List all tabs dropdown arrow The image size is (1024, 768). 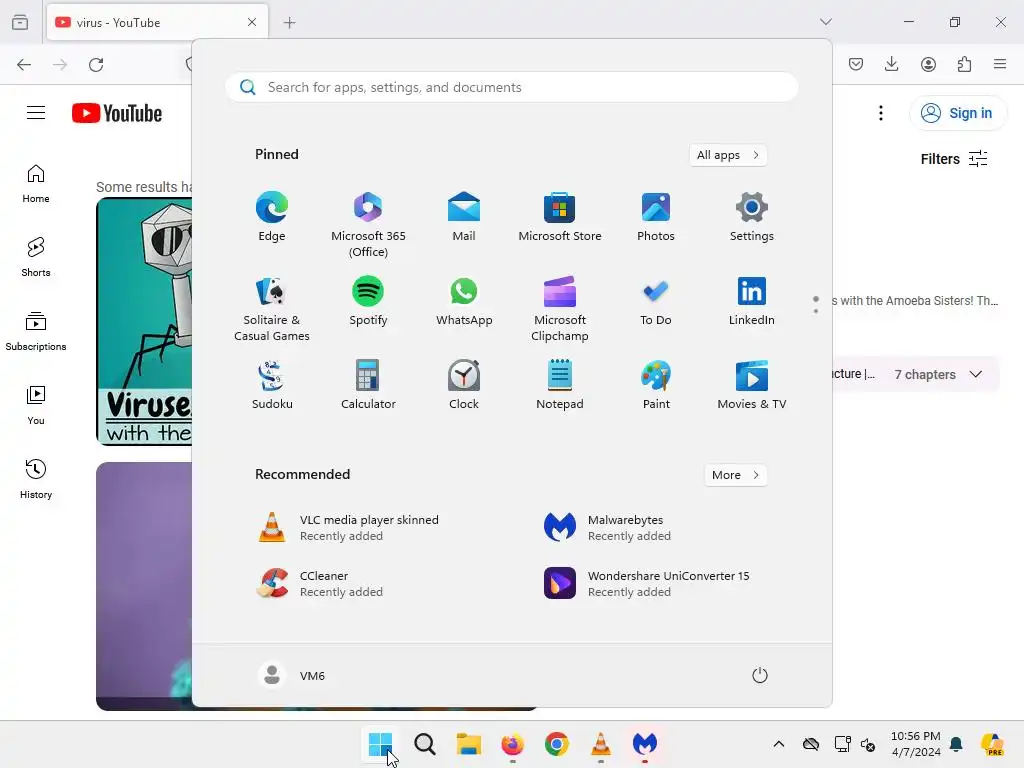(x=826, y=22)
